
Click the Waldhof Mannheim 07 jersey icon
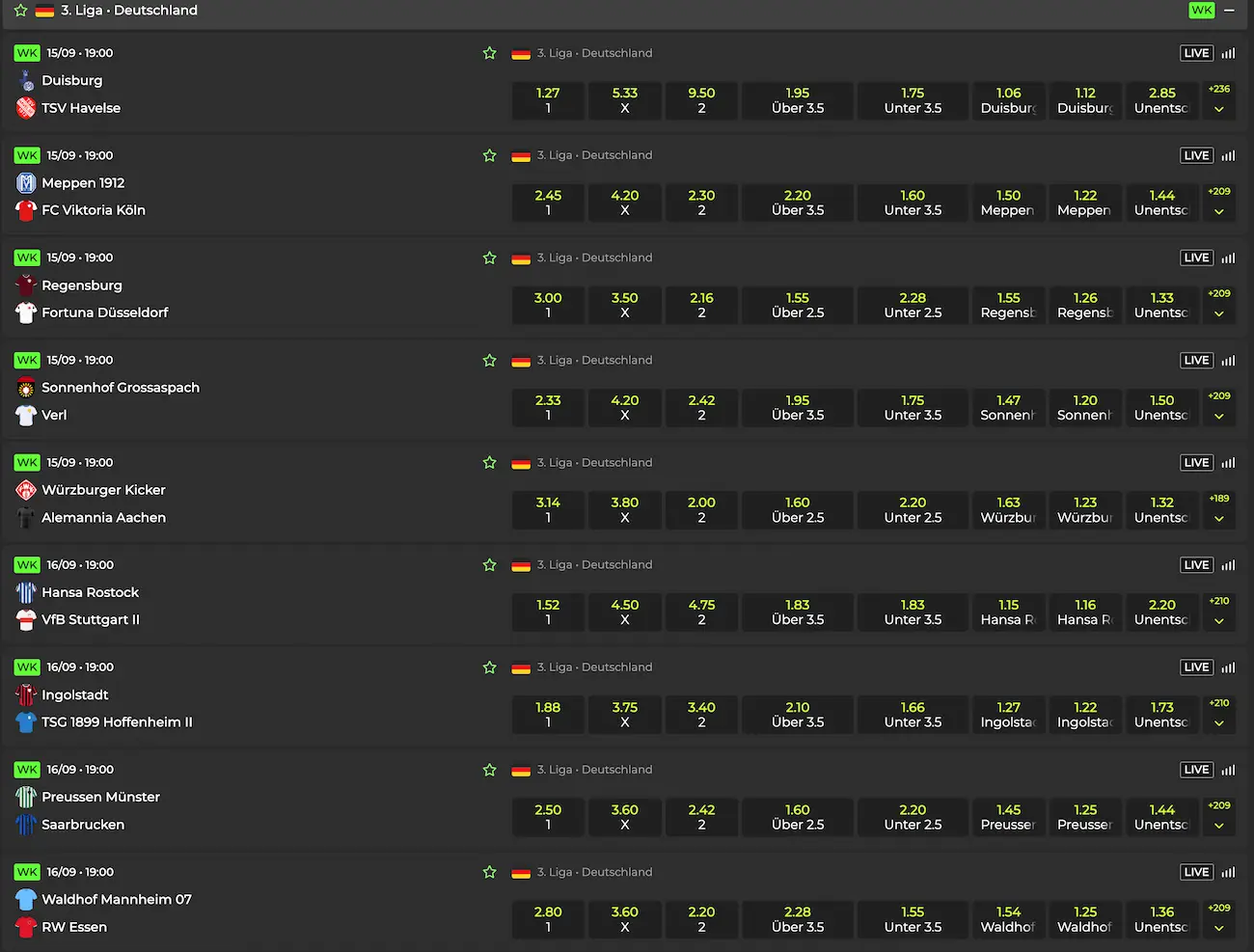[26, 900]
